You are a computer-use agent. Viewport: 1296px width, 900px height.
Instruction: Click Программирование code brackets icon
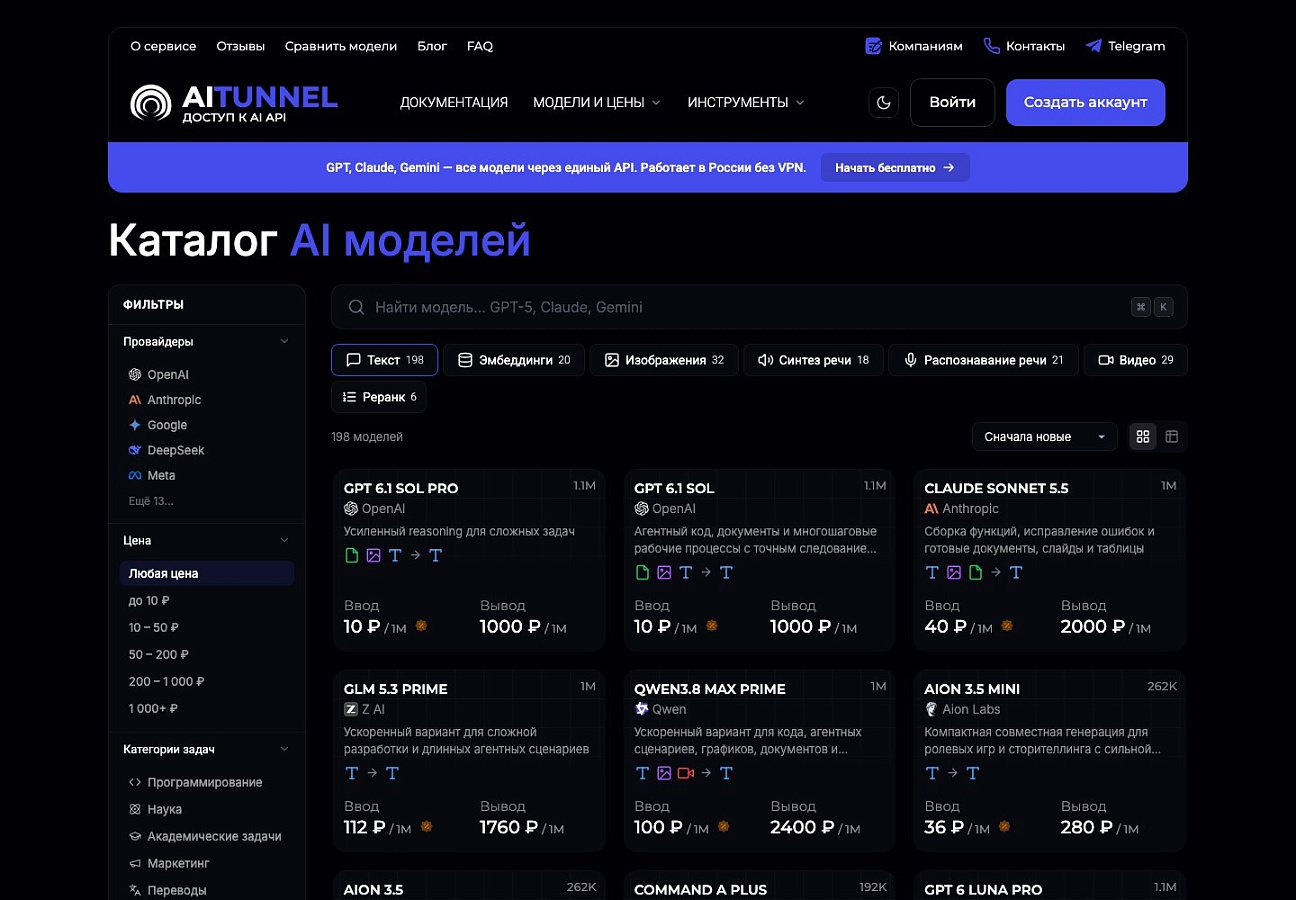135,782
